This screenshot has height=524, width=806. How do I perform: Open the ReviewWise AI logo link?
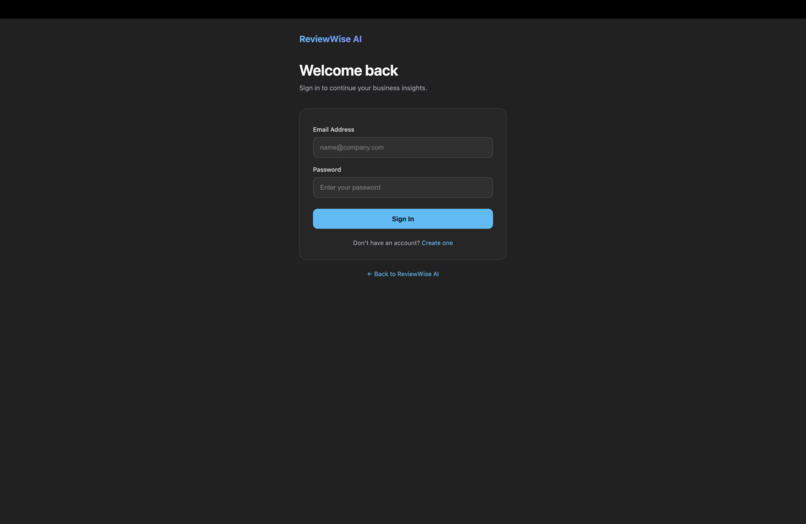330,39
